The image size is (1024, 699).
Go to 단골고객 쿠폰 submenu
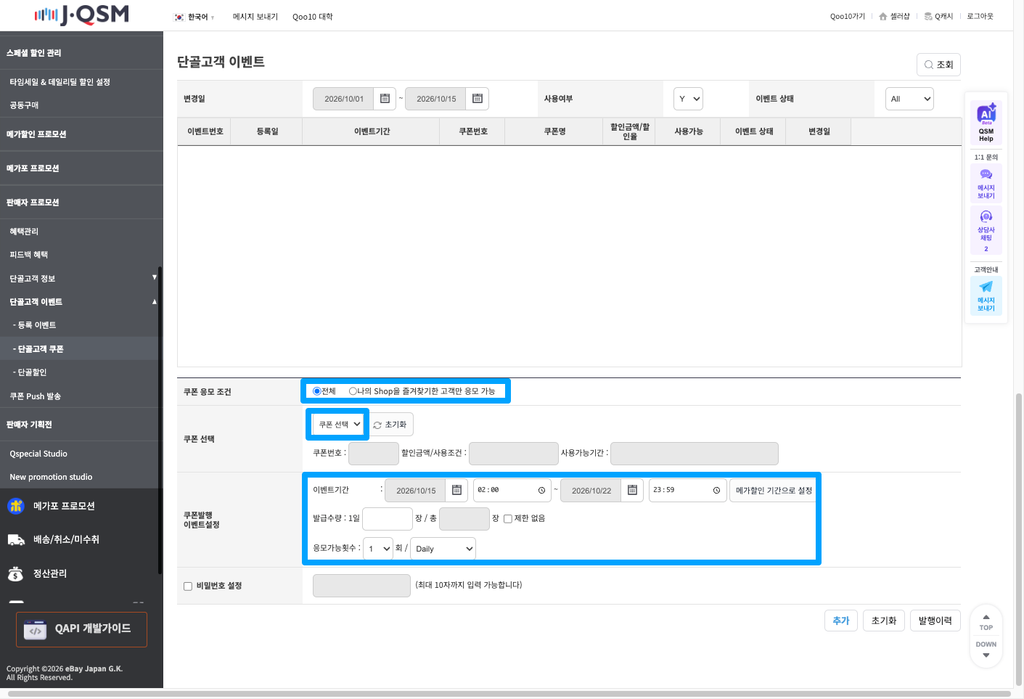(38, 349)
